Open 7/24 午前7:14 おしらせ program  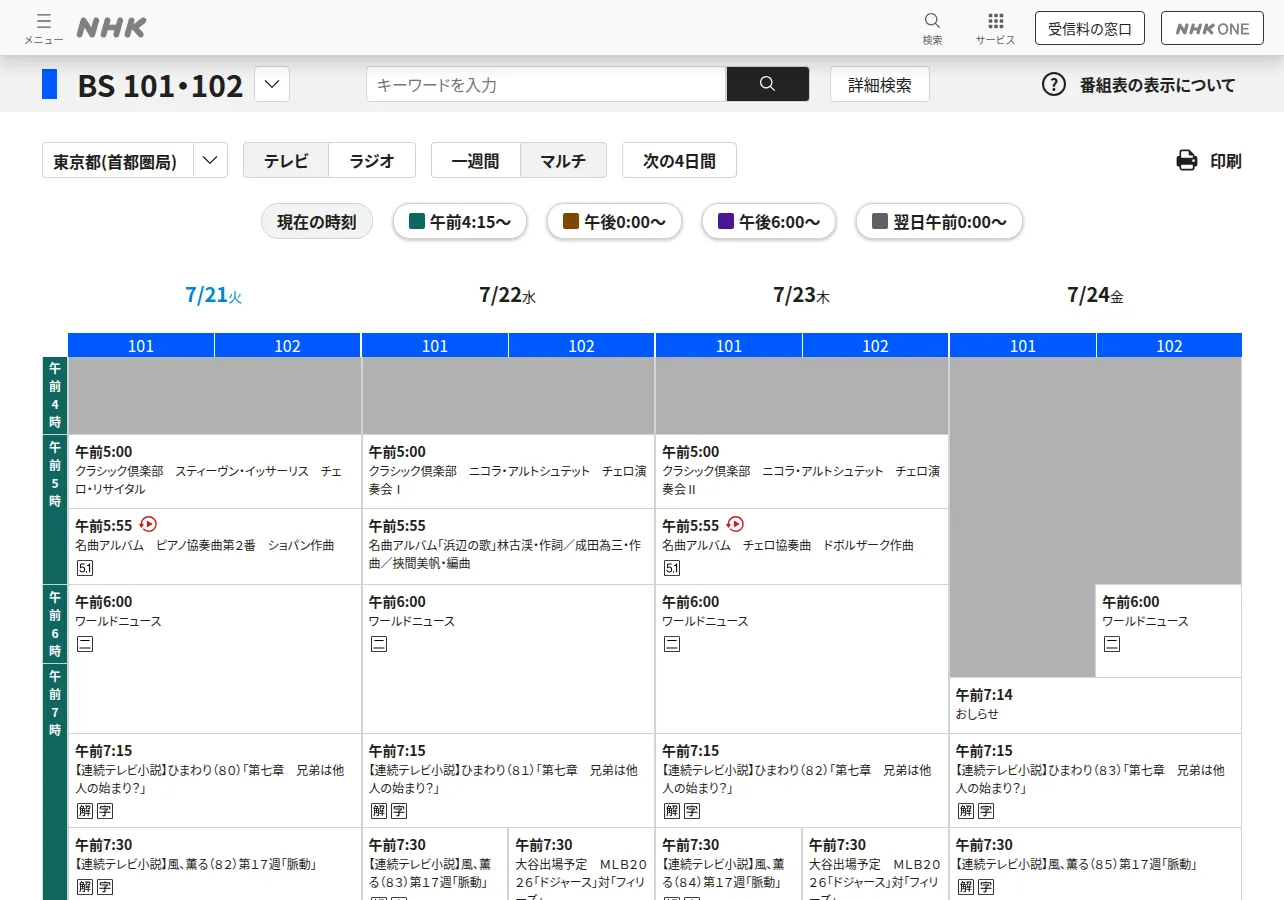[1096, 705]
